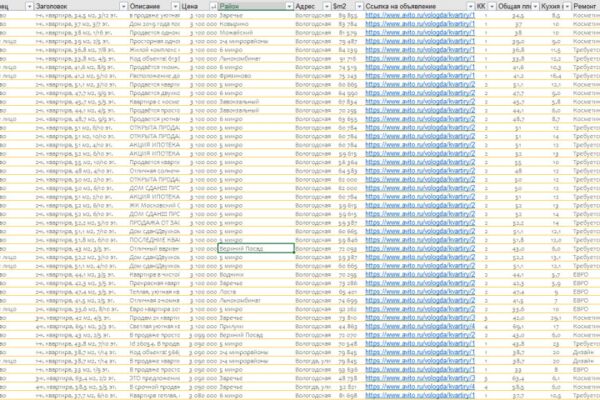This screenshot has width=600, height=400.
Task: Open the Цена column sort filter arrow
Action: 213,6
